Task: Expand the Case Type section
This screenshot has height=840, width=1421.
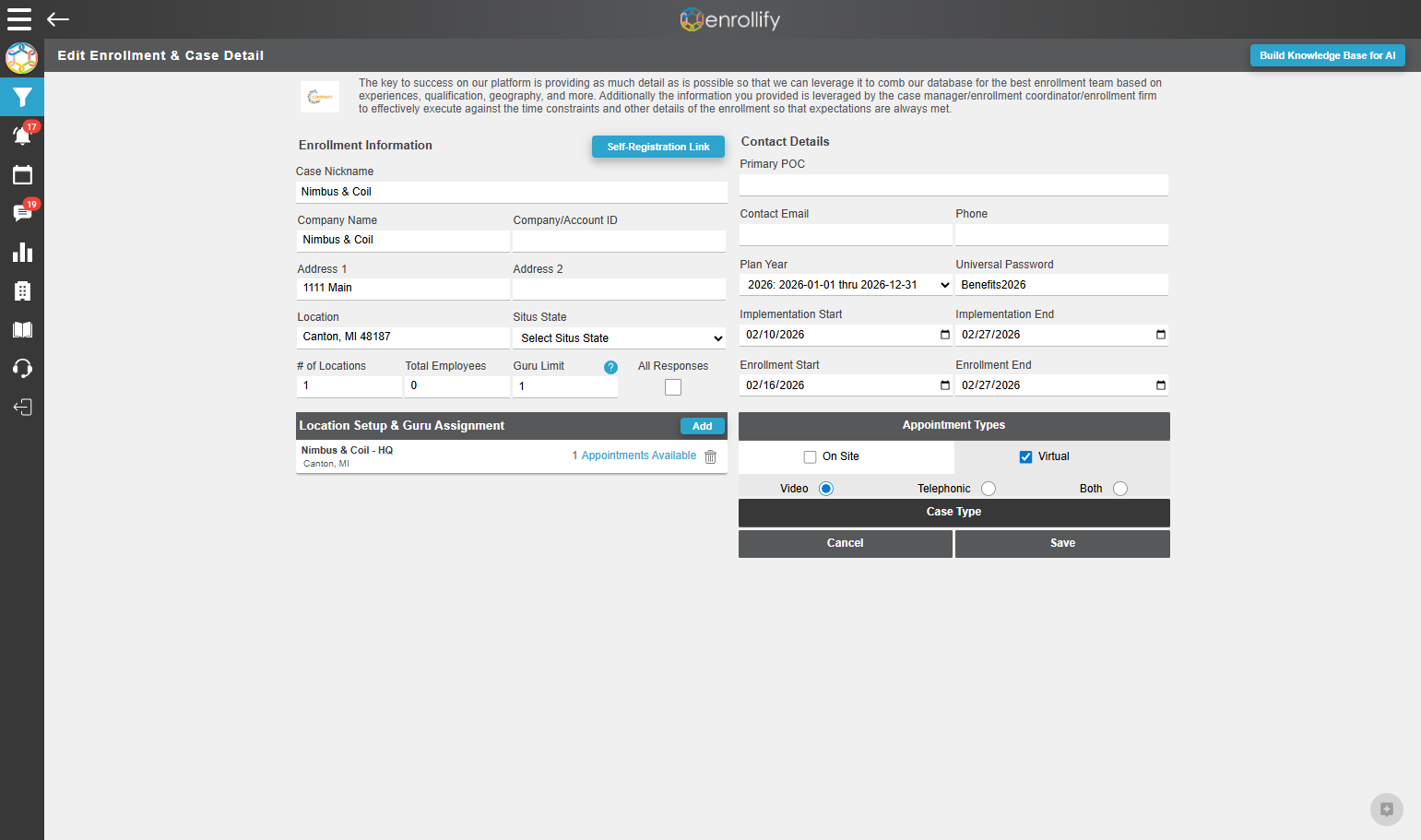Action: pyautogui.click(x=953, y=512)
